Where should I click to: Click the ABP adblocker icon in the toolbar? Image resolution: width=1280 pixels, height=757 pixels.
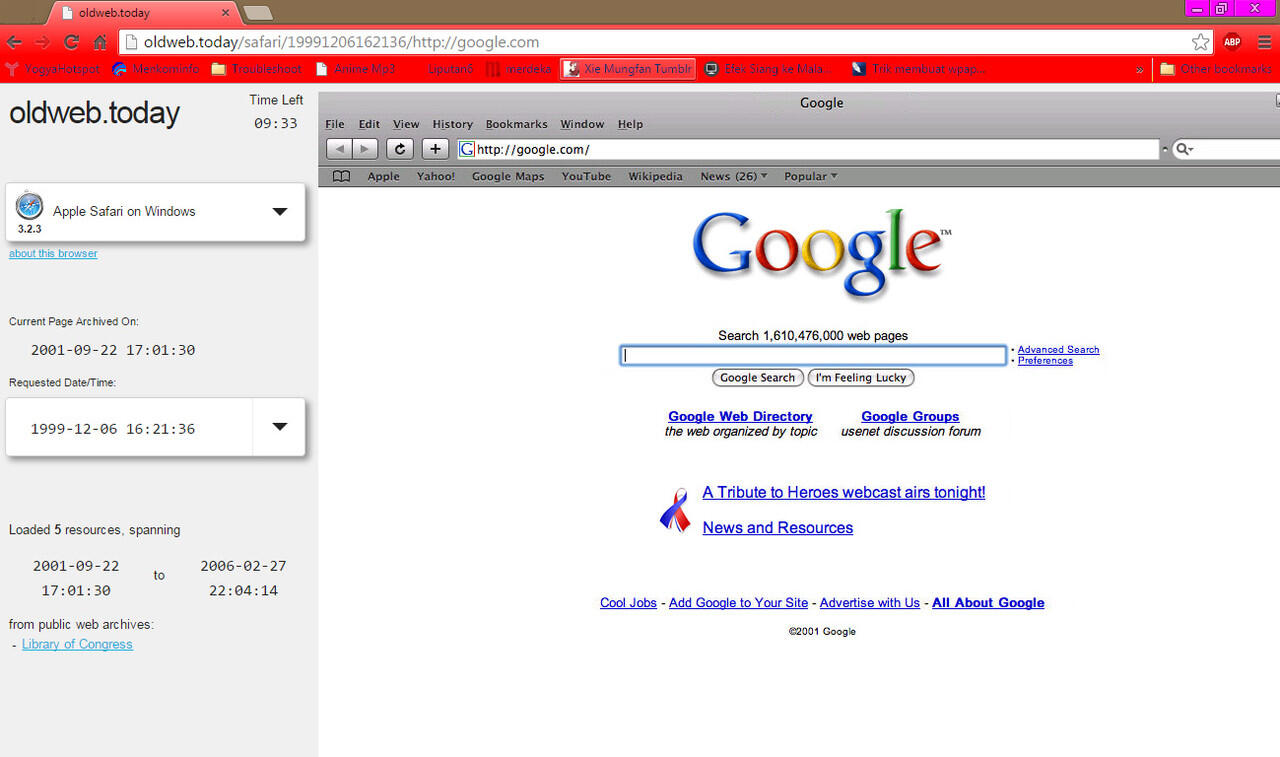coord(1232,42)
